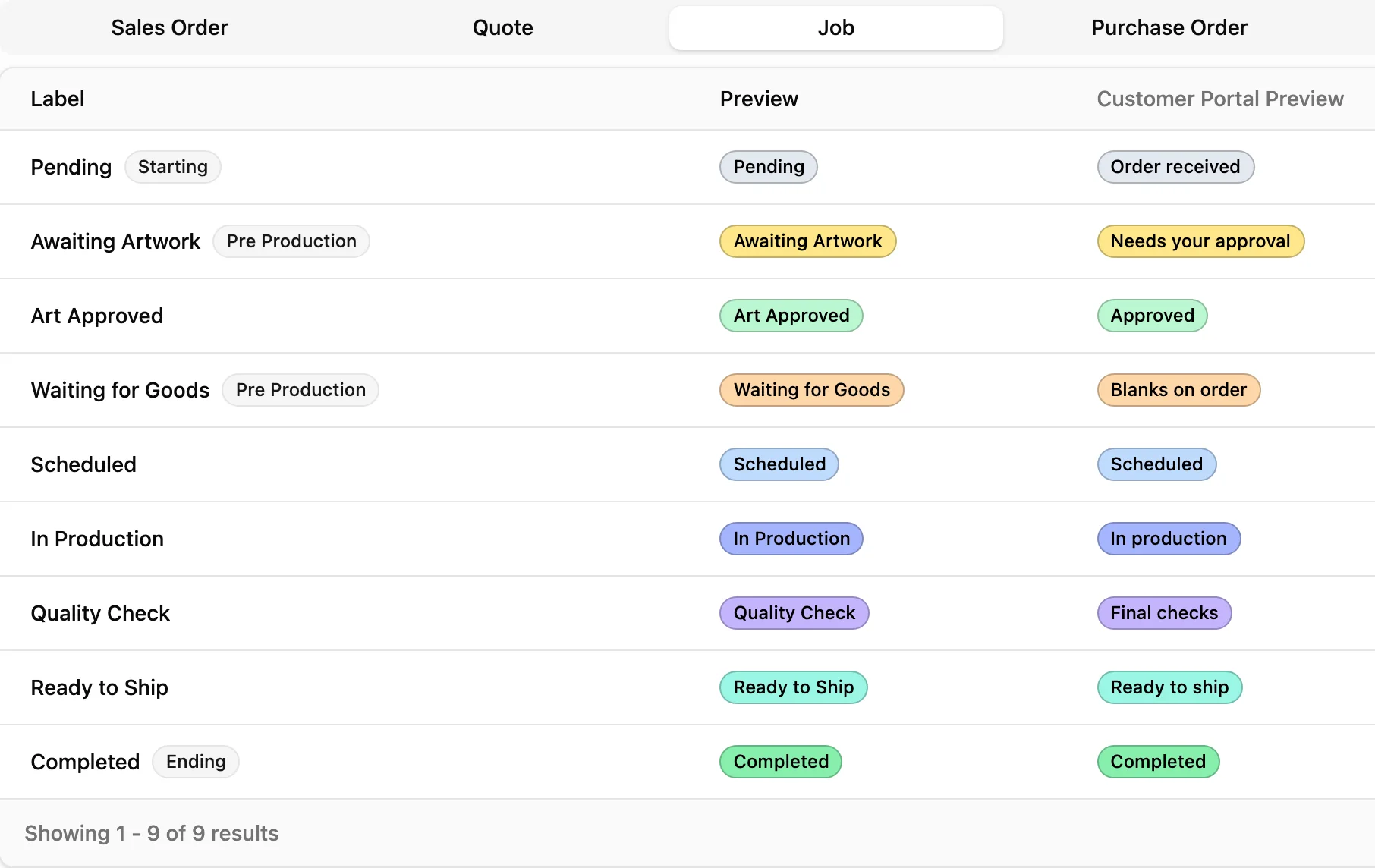Click the Starting tag beside Pending
Screen dimensions: 1375x868
pyautogui.click(x=173, y=167)
